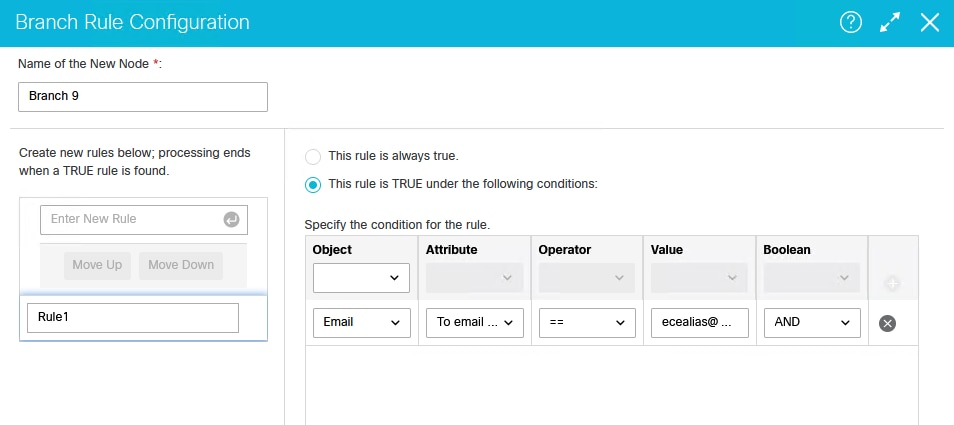954x425 pixels.
Task: Remove the Email condition row with X icon
Action: click(x=887, y=323)
